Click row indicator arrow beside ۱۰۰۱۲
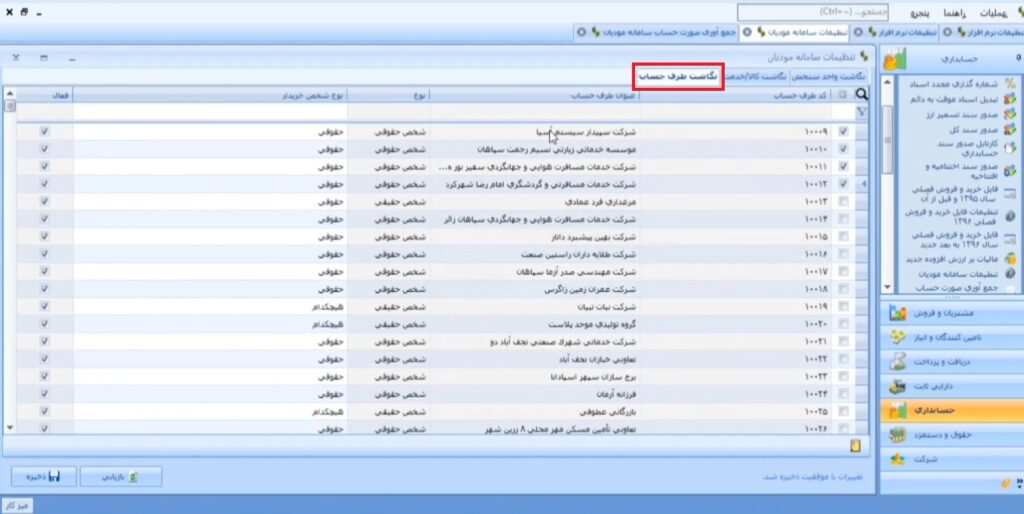 coord(862,184)
